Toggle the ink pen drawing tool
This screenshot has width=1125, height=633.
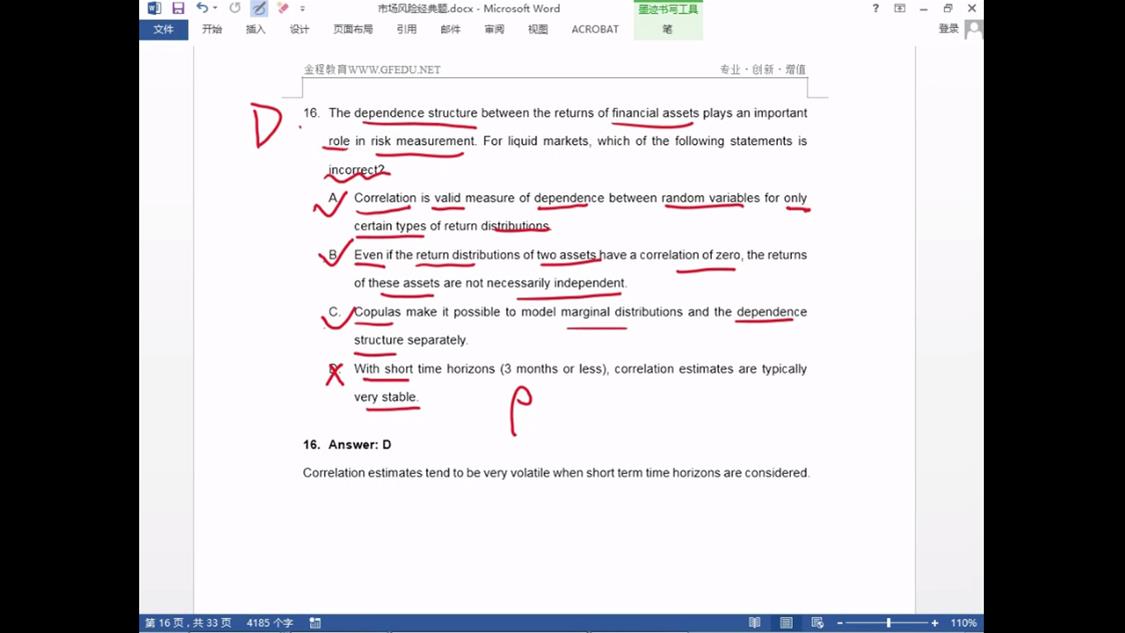259,9
